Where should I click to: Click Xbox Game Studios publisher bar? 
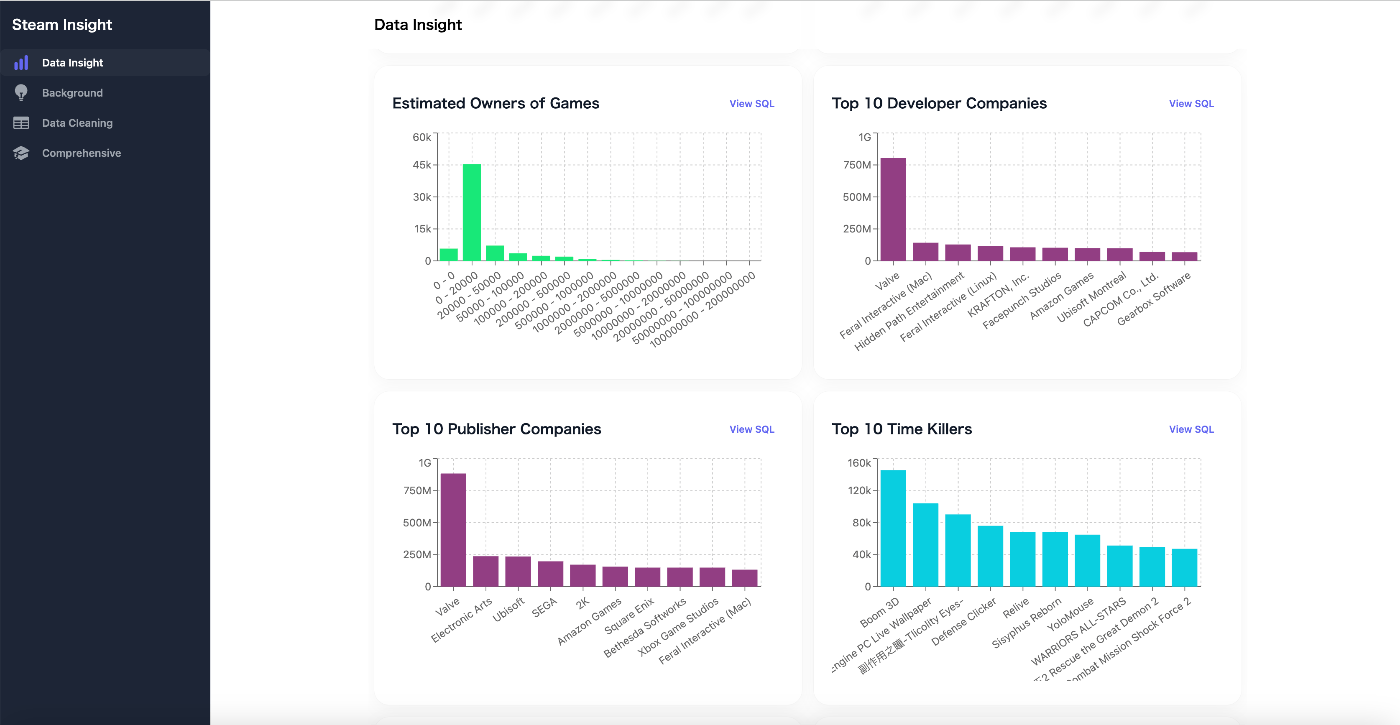pyautogui.click(x=712, y=577)
